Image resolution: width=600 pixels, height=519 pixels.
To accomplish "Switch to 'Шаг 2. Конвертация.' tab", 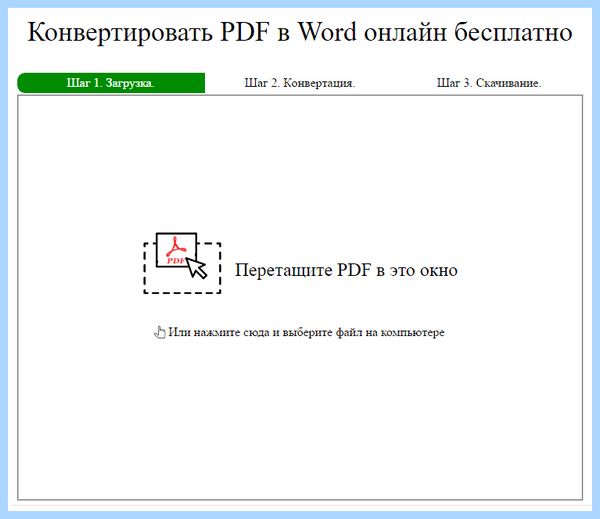I will coord(300,83).
